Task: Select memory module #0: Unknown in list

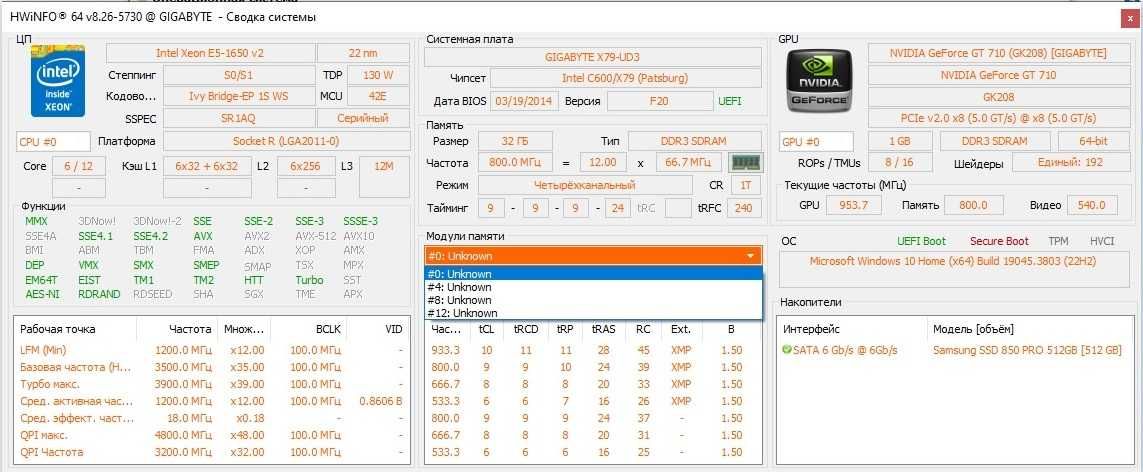Action: click(x=593, y=275)
